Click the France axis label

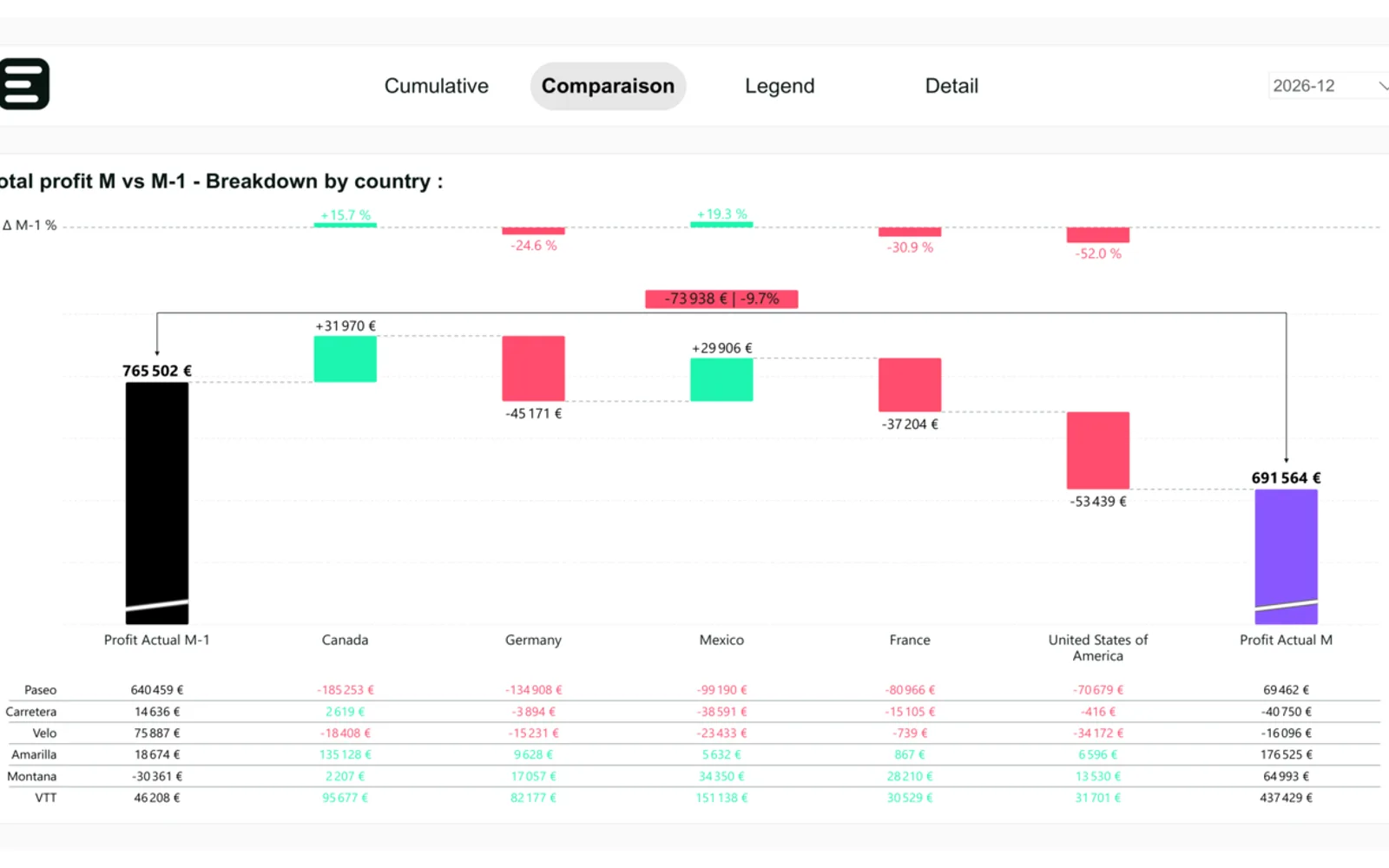tap(910, 640)
